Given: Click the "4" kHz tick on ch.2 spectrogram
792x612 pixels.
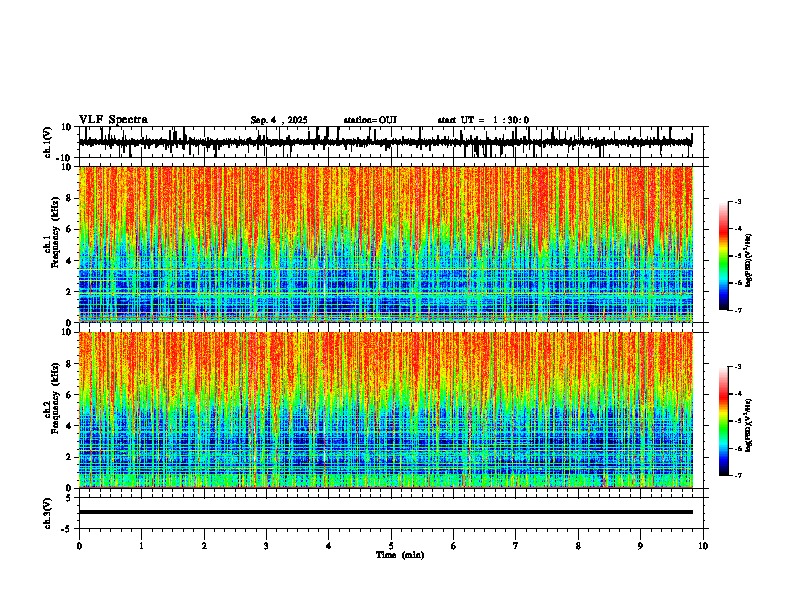Looking at the screenshot, I should (x=70, y=426).
